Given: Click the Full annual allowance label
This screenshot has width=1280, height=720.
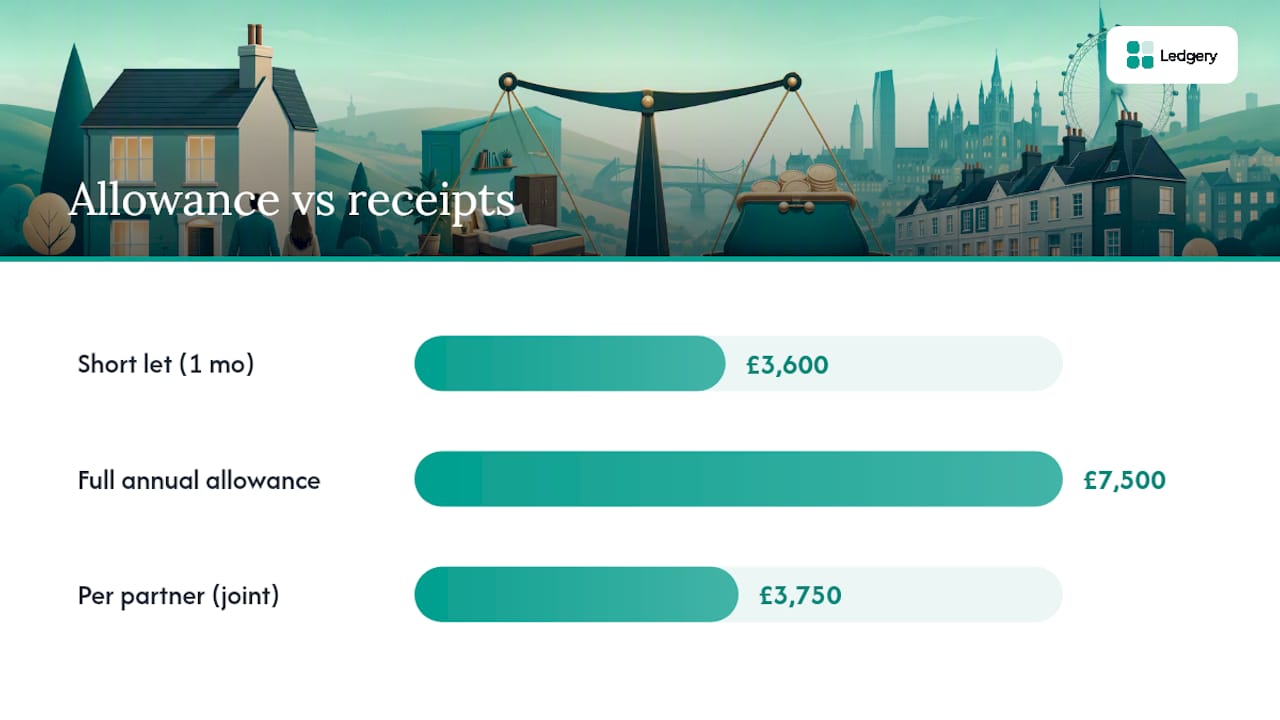Looking at the screenshot, I should tap(199, 480).
